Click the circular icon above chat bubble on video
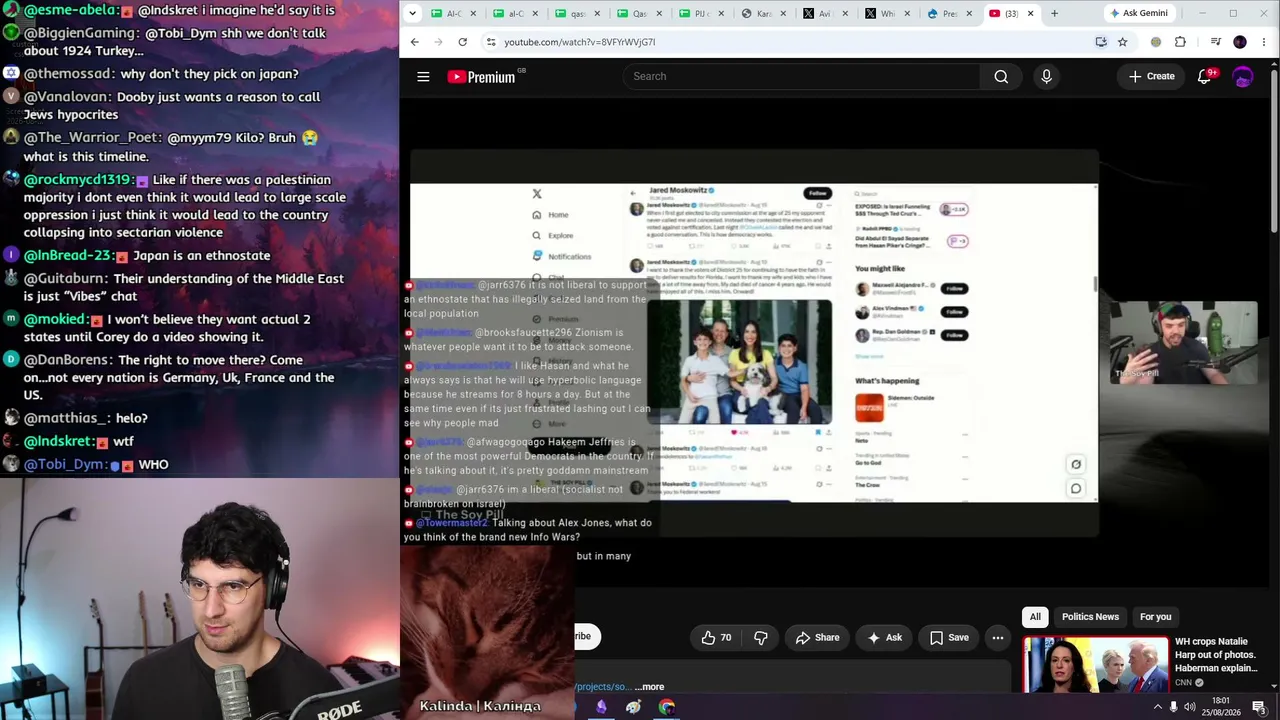The image size is (1280, 720). click(x=1076, y=464)
